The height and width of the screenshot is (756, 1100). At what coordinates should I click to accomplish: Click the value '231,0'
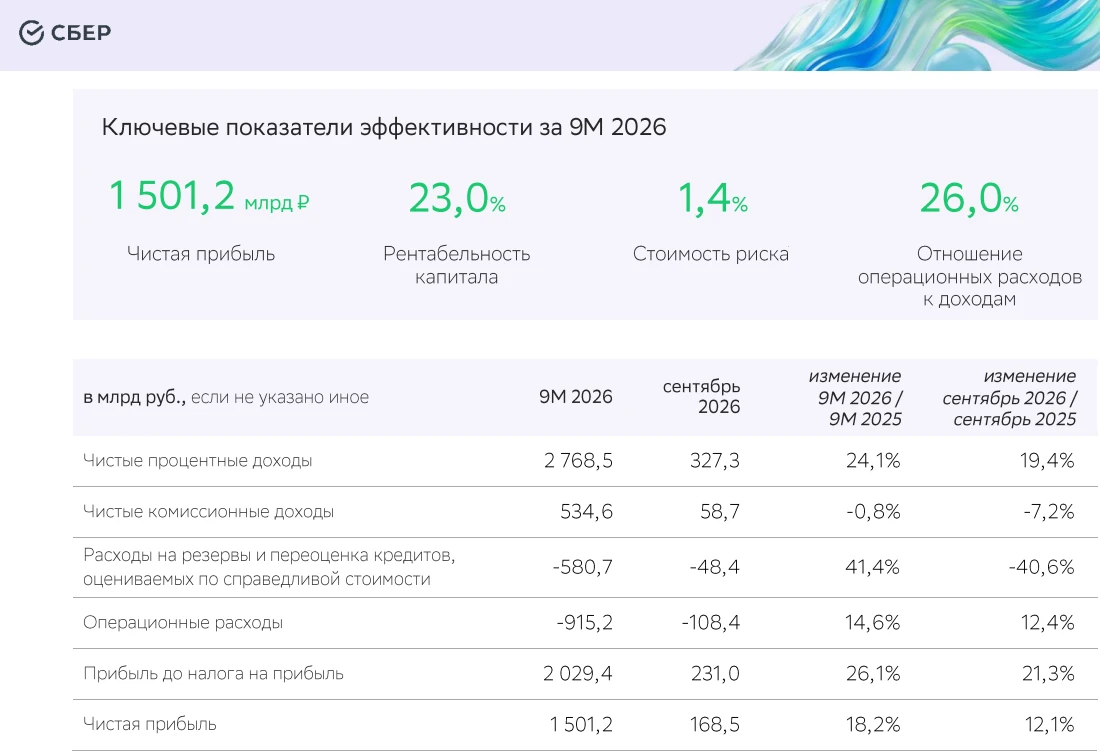pos(715,674)
